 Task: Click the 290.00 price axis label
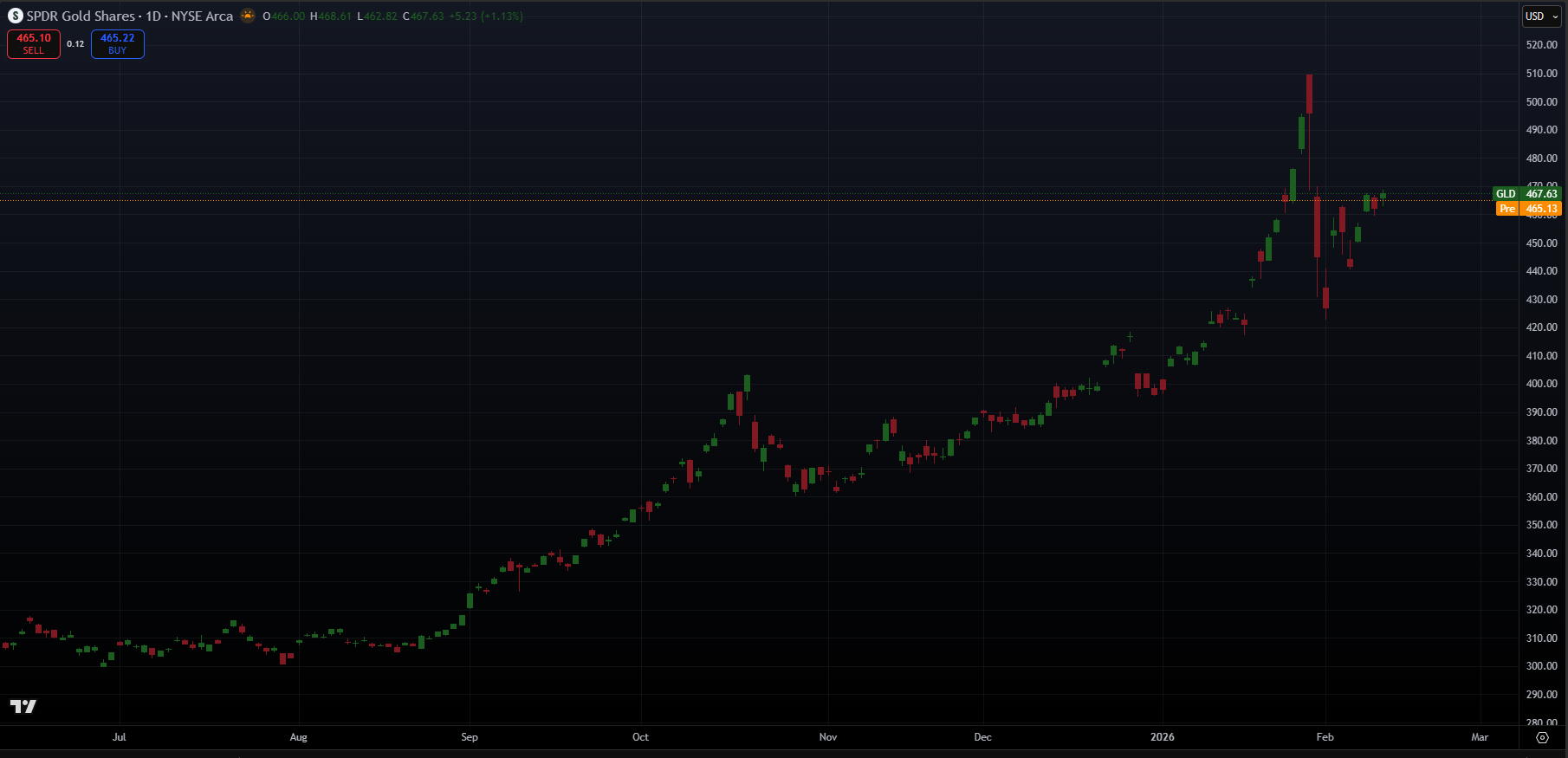pyautogui.click(x=1542, y=695)
